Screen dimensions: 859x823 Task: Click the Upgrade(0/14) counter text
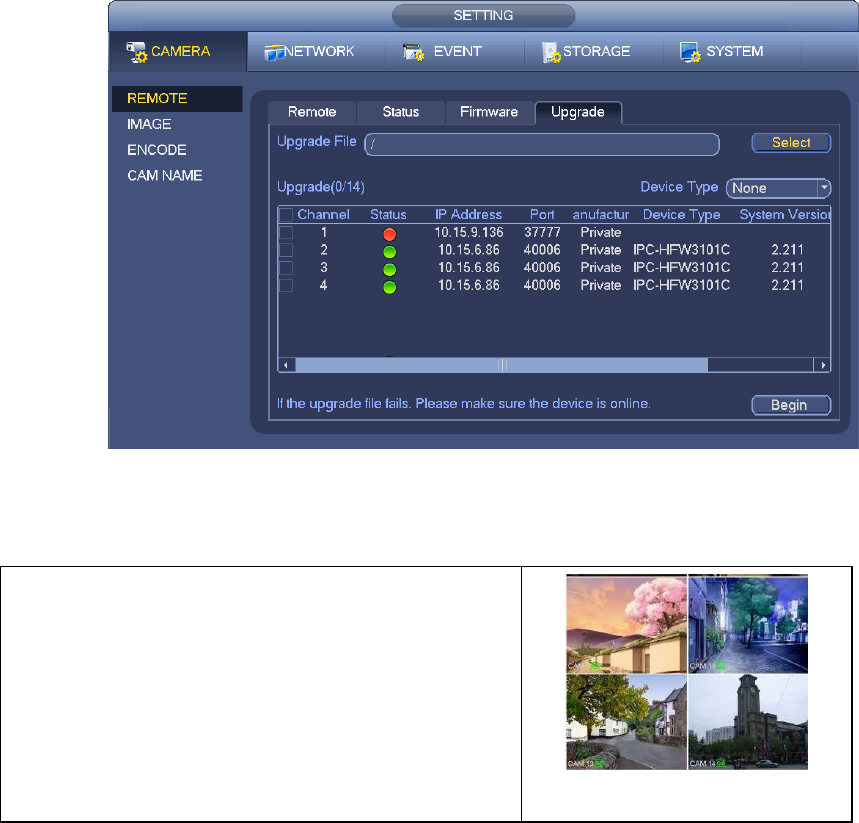point(321,187)
